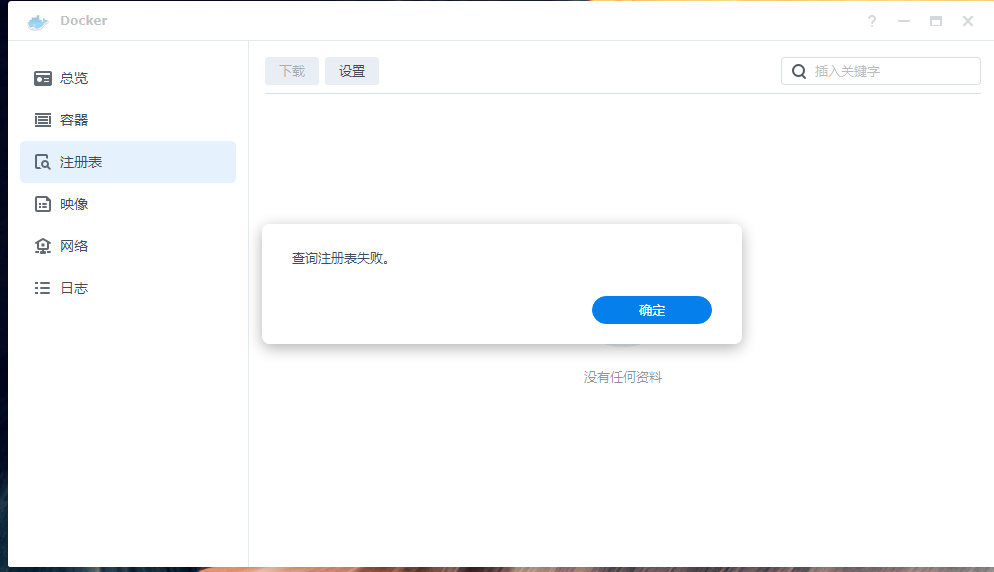Click the 容器 container list icon
Screen dimensions: 994x572
click(x=43, y=120)
